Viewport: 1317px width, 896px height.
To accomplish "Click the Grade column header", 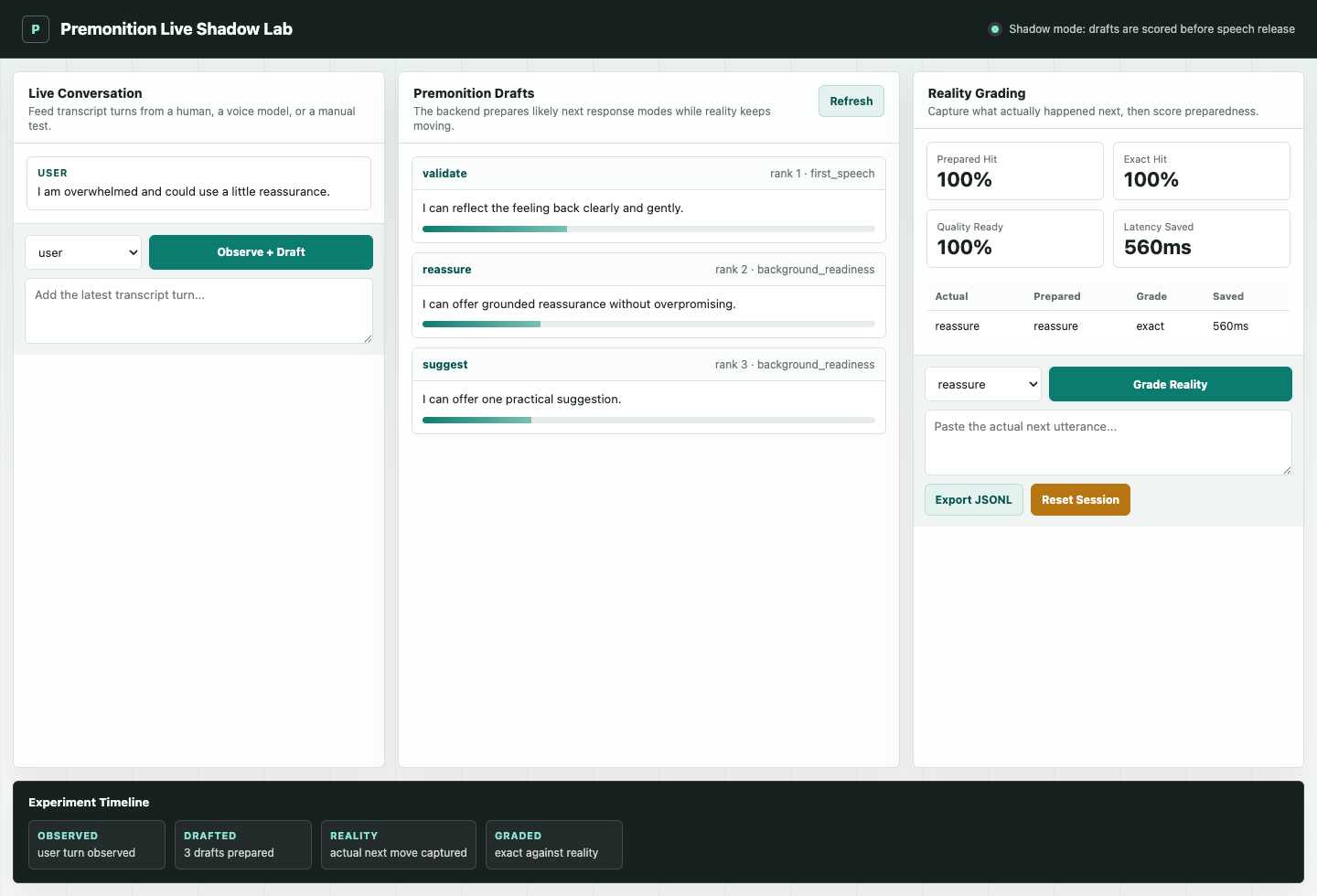I will click(x=1151, y=296).
